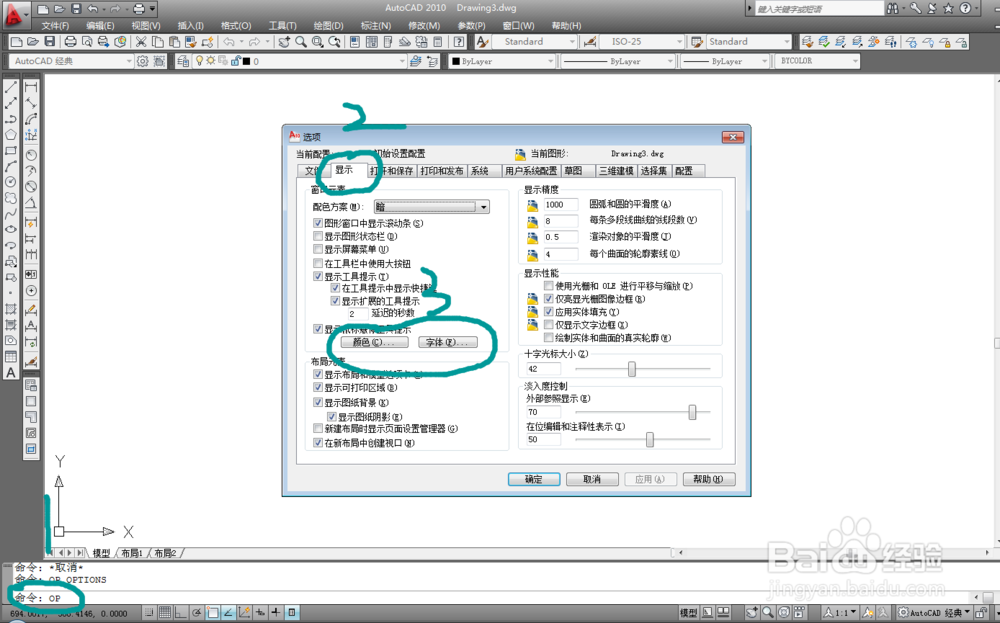Open the AutoCAD 经典 workspace dropdown
Screen dimensions: 1000x623
pyautogui.click(x=71, y=61)
